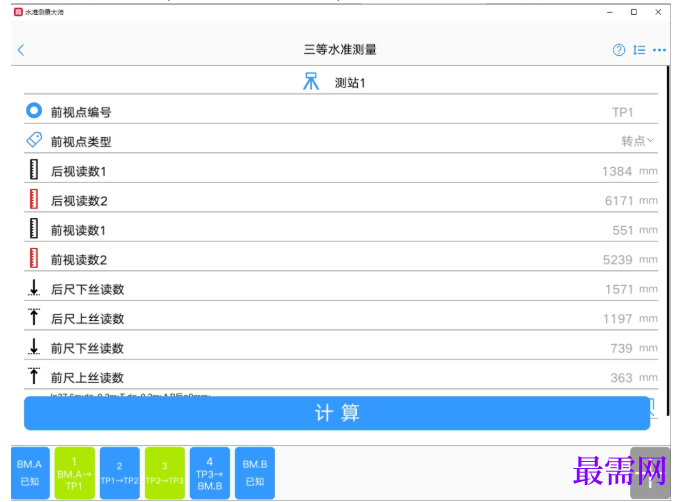This screenshot has width=685, height=502.
Task: Open station 4 TP3→BM.B tab
Action: point(210,473)
